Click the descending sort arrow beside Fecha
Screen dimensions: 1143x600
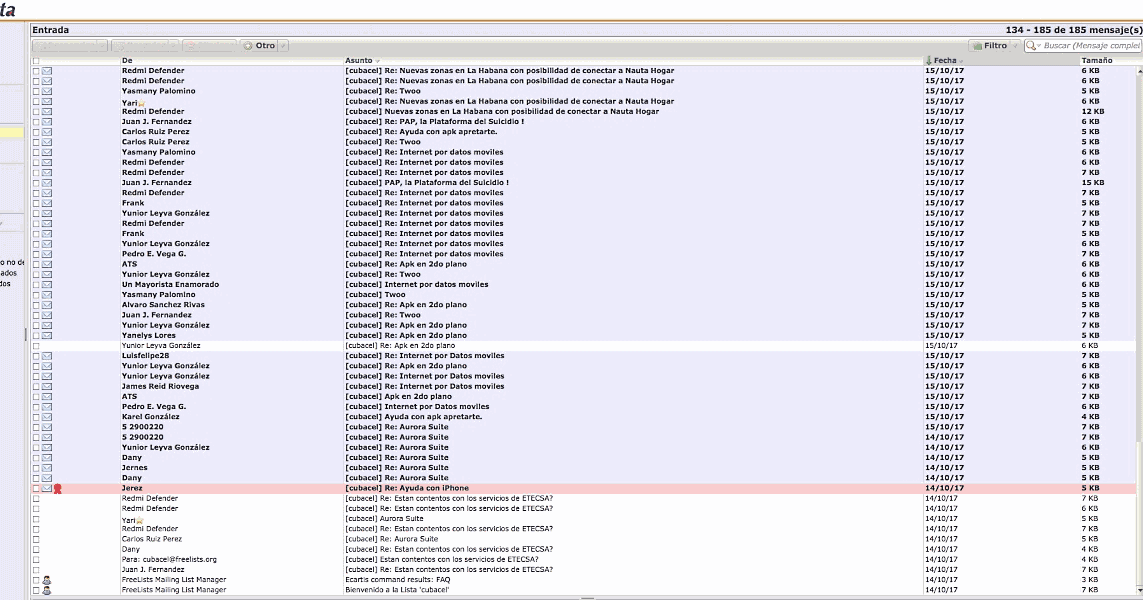click(928, 60)
